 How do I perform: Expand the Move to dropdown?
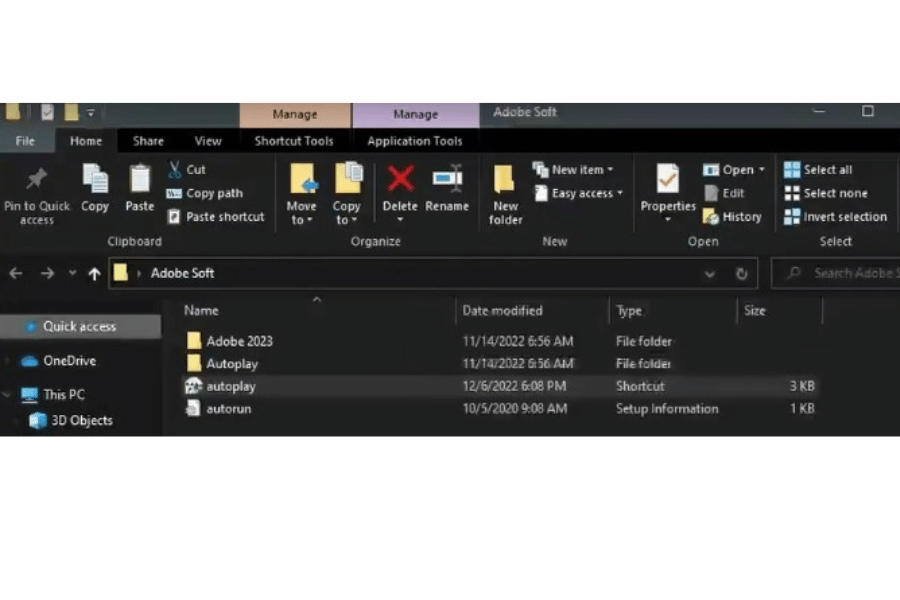301,220
